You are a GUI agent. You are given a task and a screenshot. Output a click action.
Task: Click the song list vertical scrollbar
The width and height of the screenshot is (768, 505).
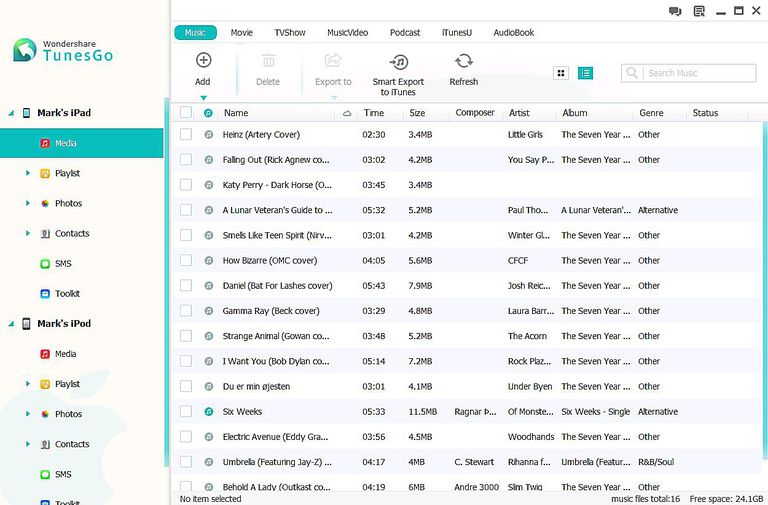coord(766,289)
